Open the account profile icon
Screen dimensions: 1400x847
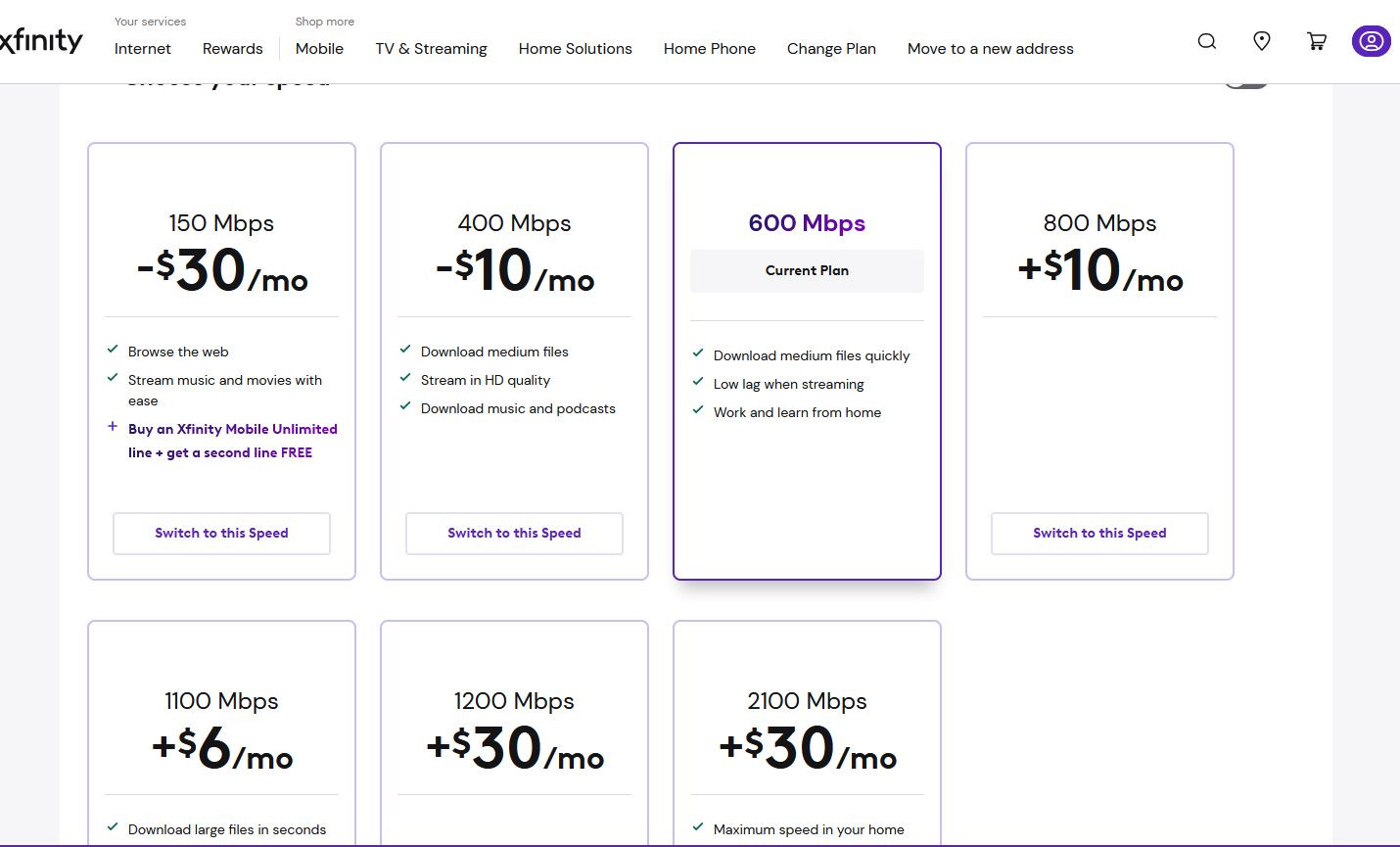pos(1372,41)
